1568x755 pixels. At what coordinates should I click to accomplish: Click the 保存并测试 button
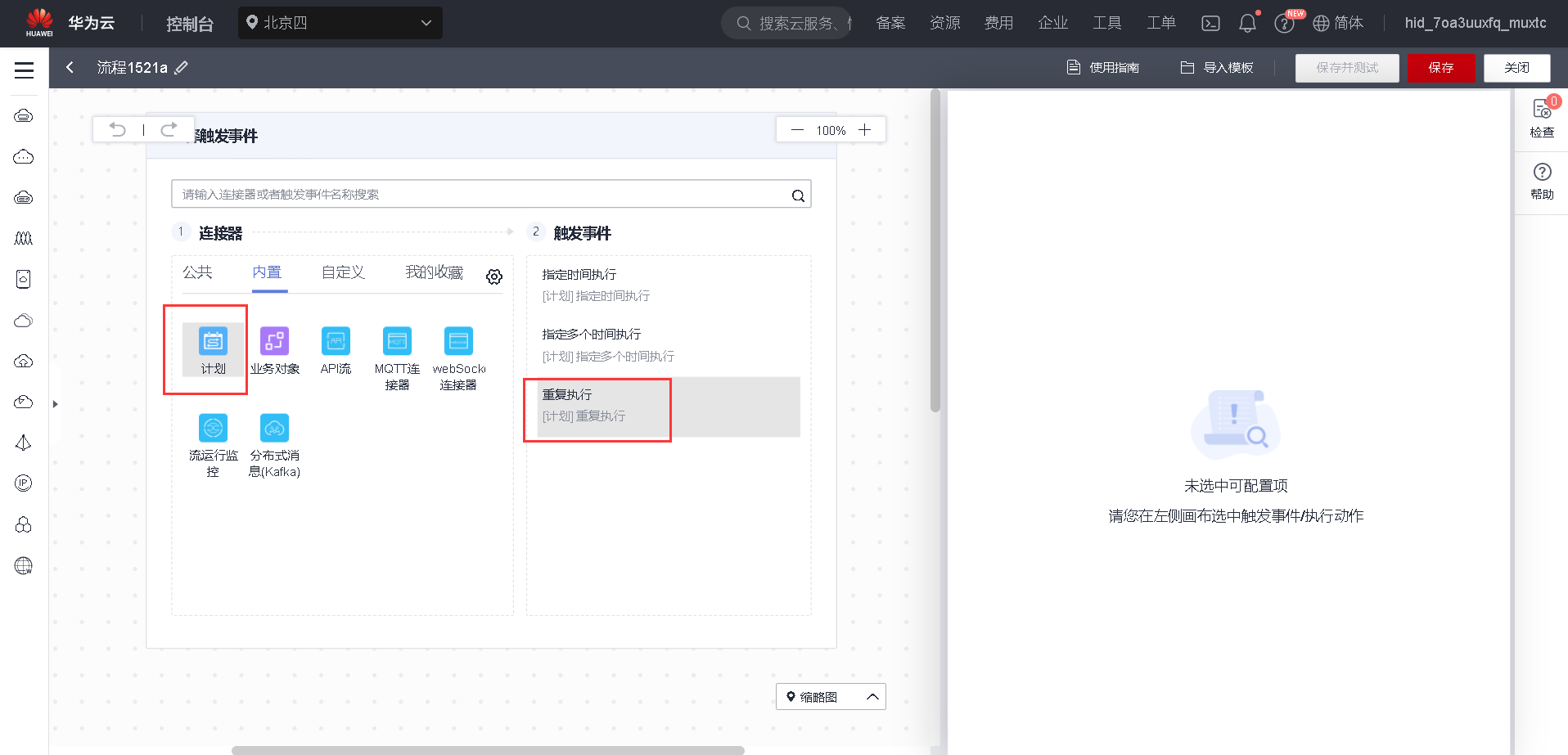coord(1347,68)
